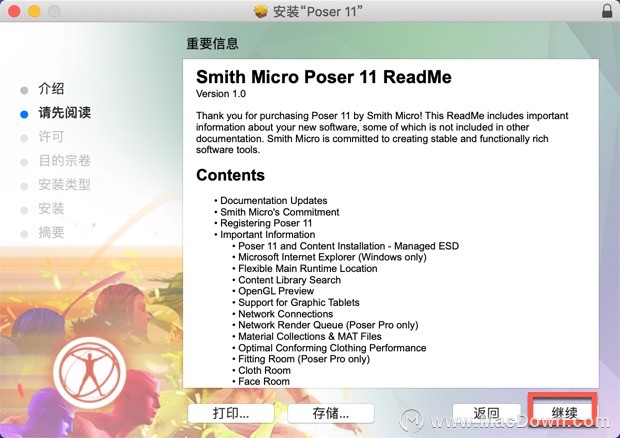Click the gray bullet beside 介绍
This screenshot has height=438, width=620.
[24, 90]
